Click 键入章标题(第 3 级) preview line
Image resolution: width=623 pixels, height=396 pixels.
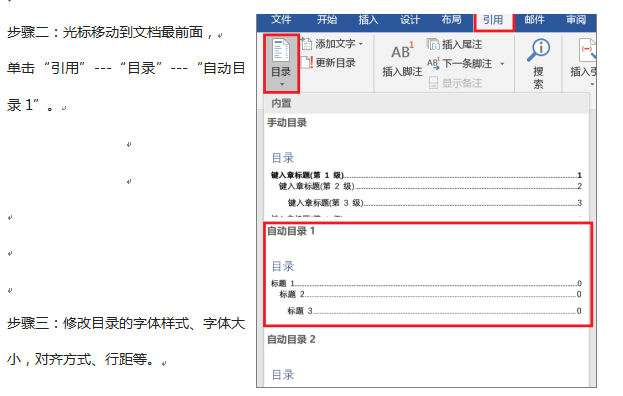pyautogui.click(x=435, y=203)
